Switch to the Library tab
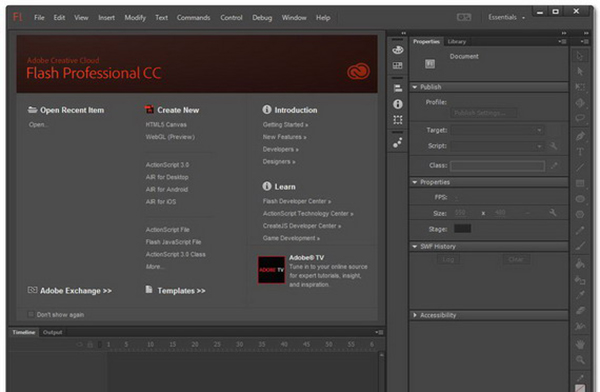The width and height of the screenshot is (600, 392). coord(457,41)
